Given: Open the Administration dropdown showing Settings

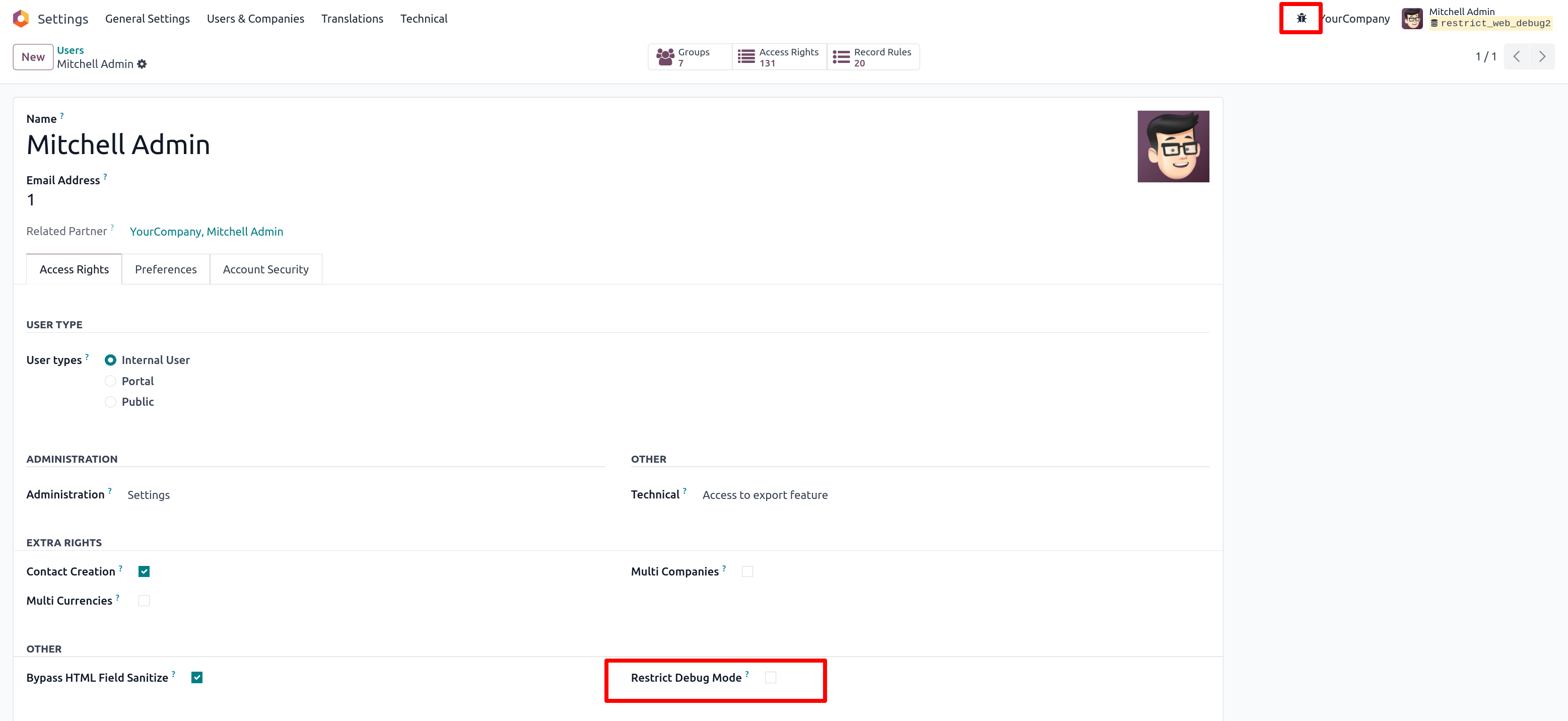Looking at the screenshot, I should click(149, 494).
